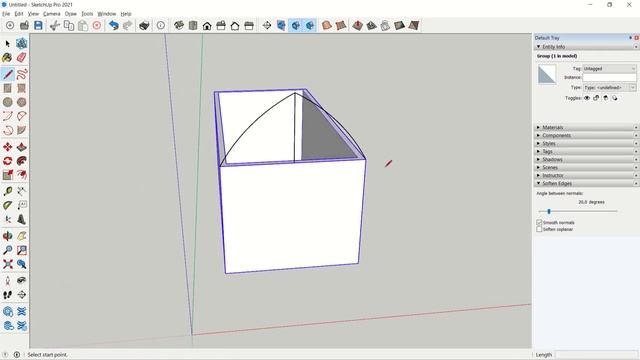This screenshot has height=360, width=640.
Task: Open the Tools menu
Action: pos(87,14)
